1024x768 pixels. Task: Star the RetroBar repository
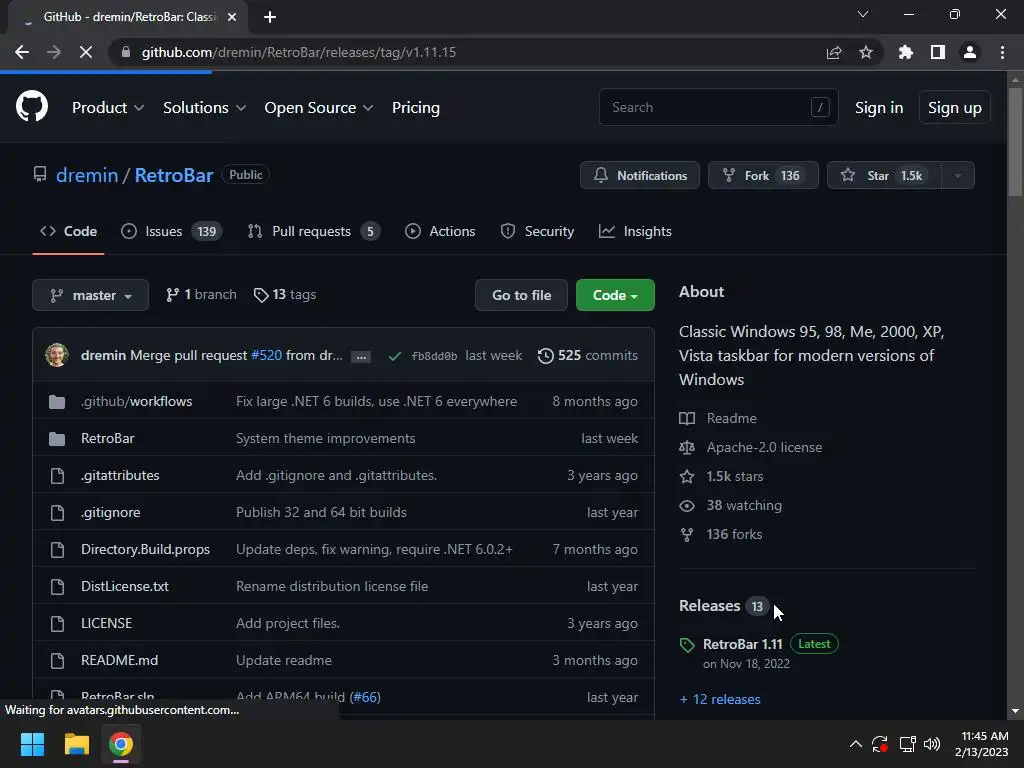click(884, 175)
